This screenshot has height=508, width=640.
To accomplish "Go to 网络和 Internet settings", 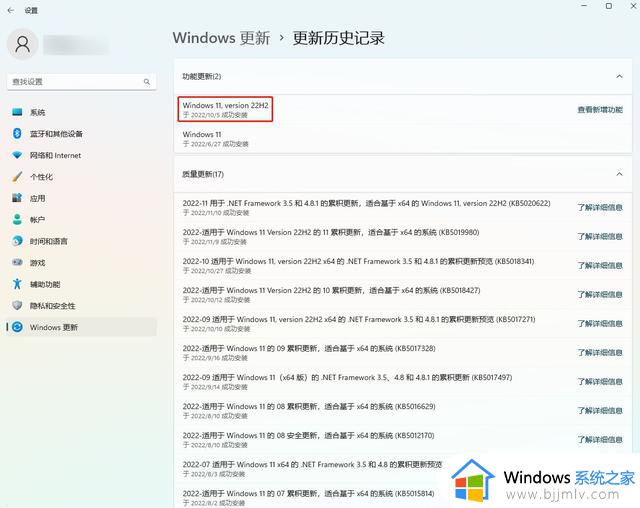I will click(x=82, y=155).
